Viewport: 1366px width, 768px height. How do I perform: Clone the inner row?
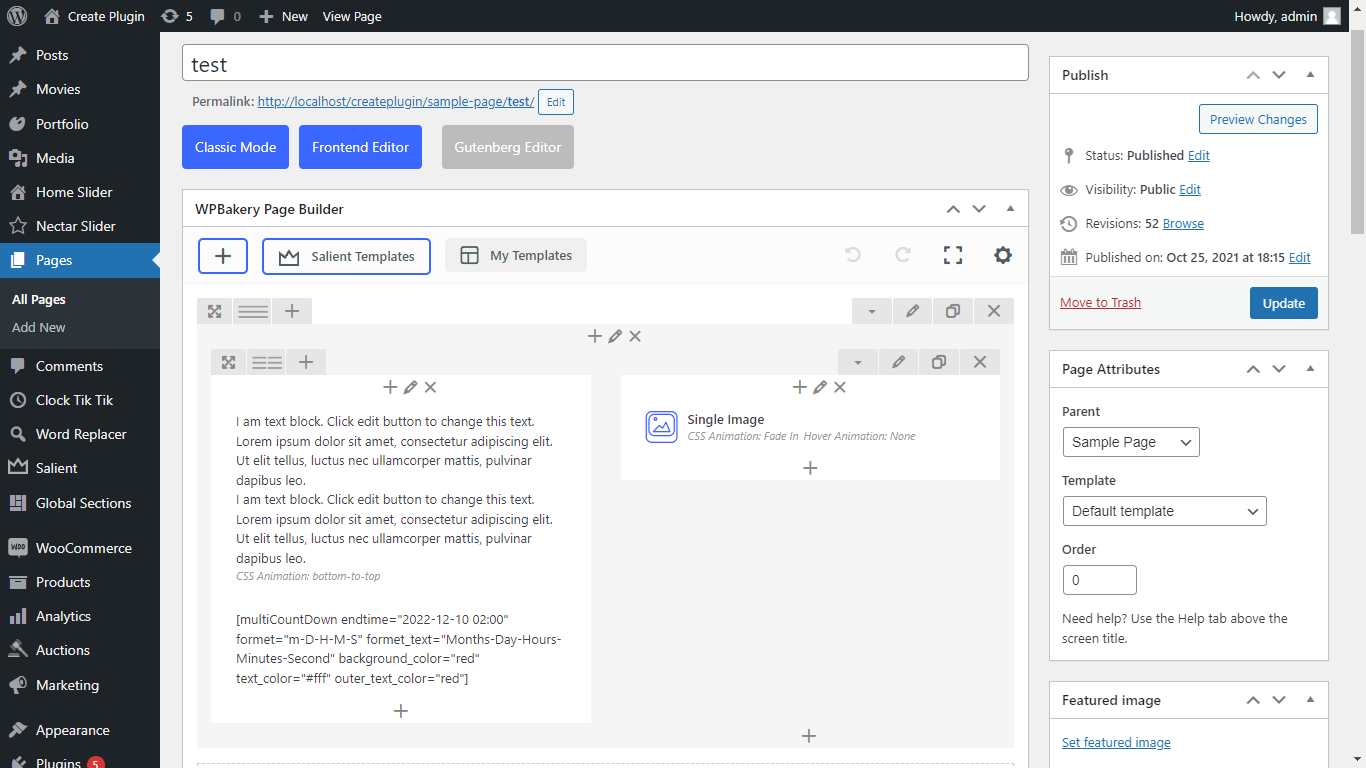point(939,362)
